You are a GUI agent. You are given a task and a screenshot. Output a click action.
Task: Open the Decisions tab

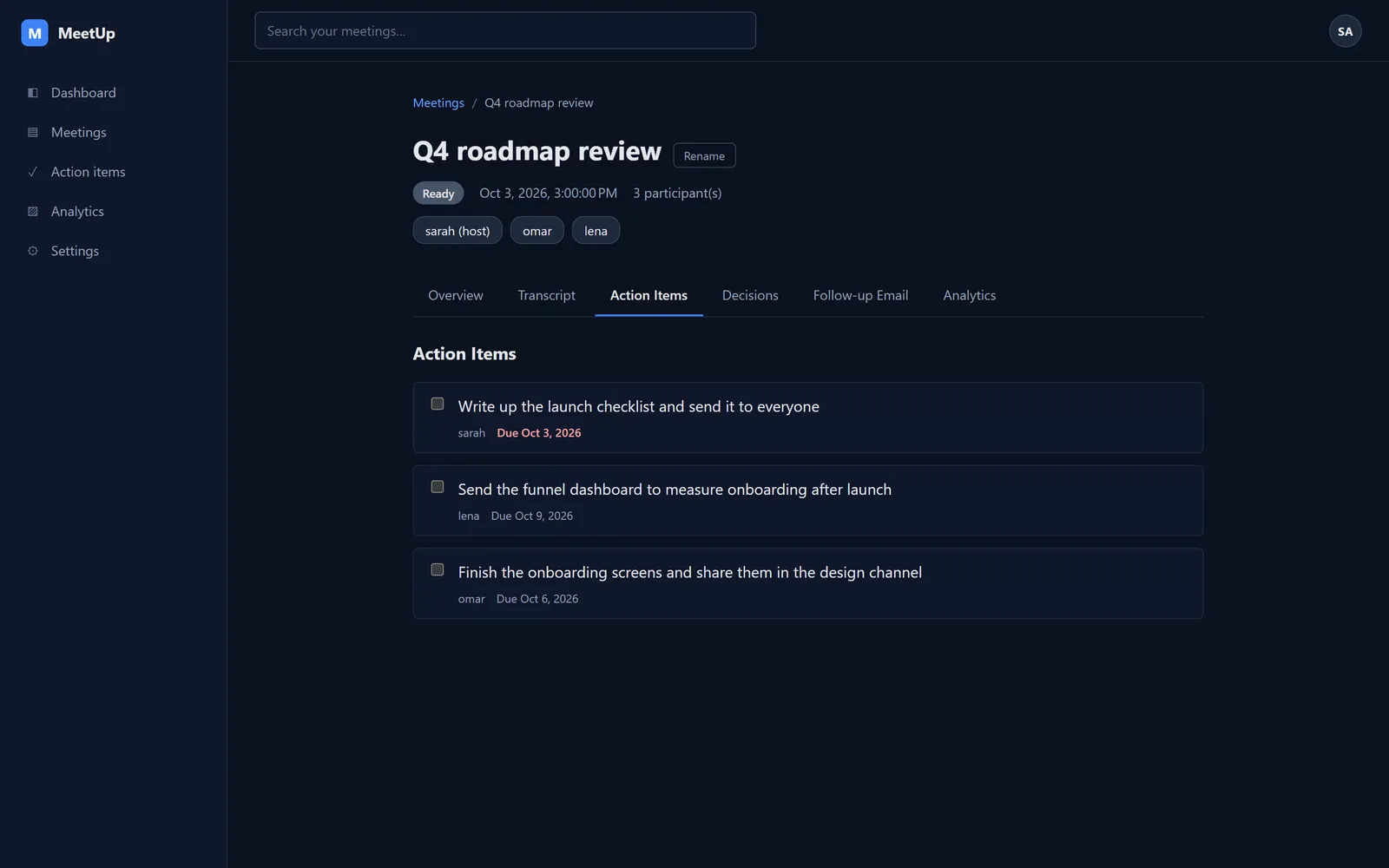click(x=750, y=295)
